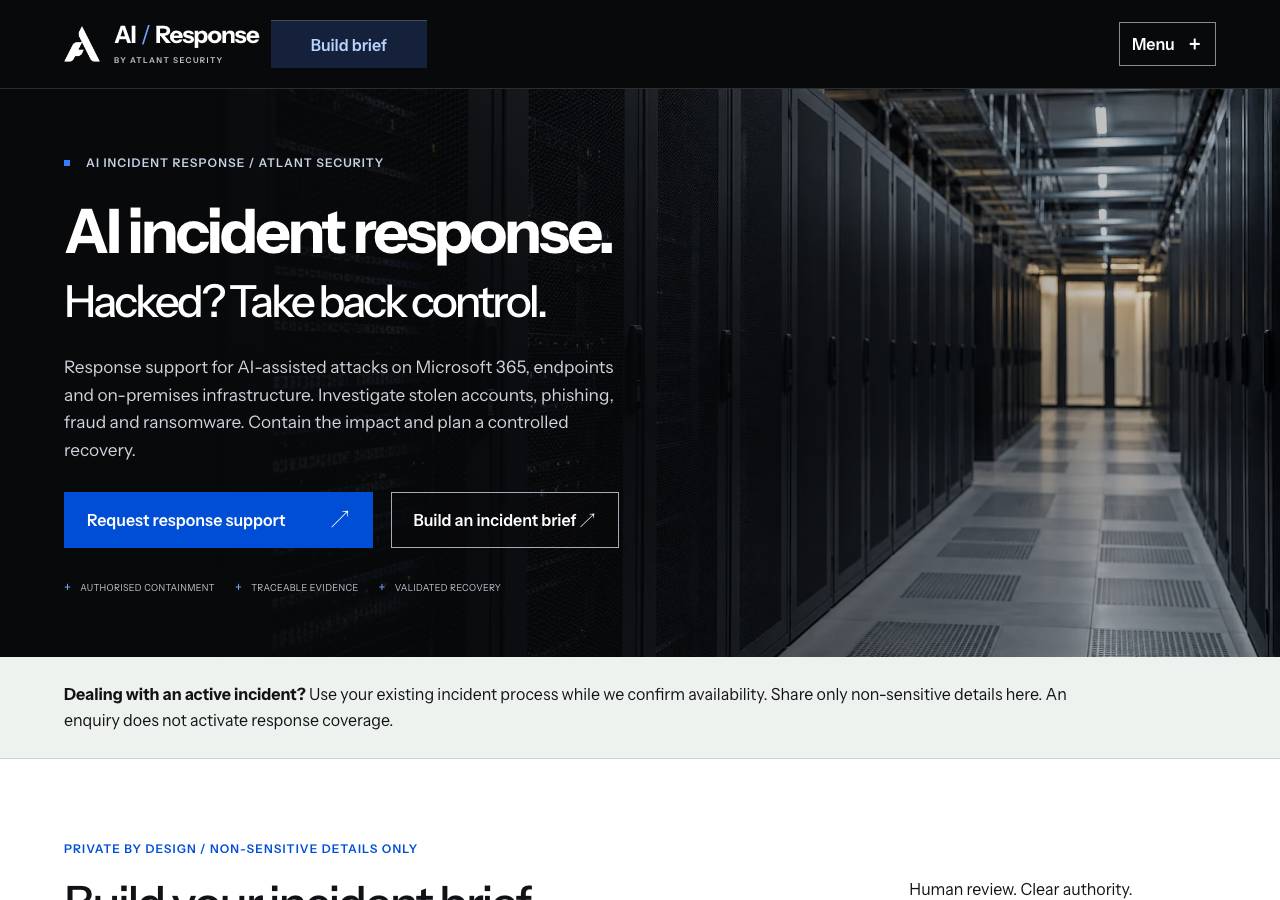Click arrow icon on Request response support
1280x900 pixels.
point(340,519)
